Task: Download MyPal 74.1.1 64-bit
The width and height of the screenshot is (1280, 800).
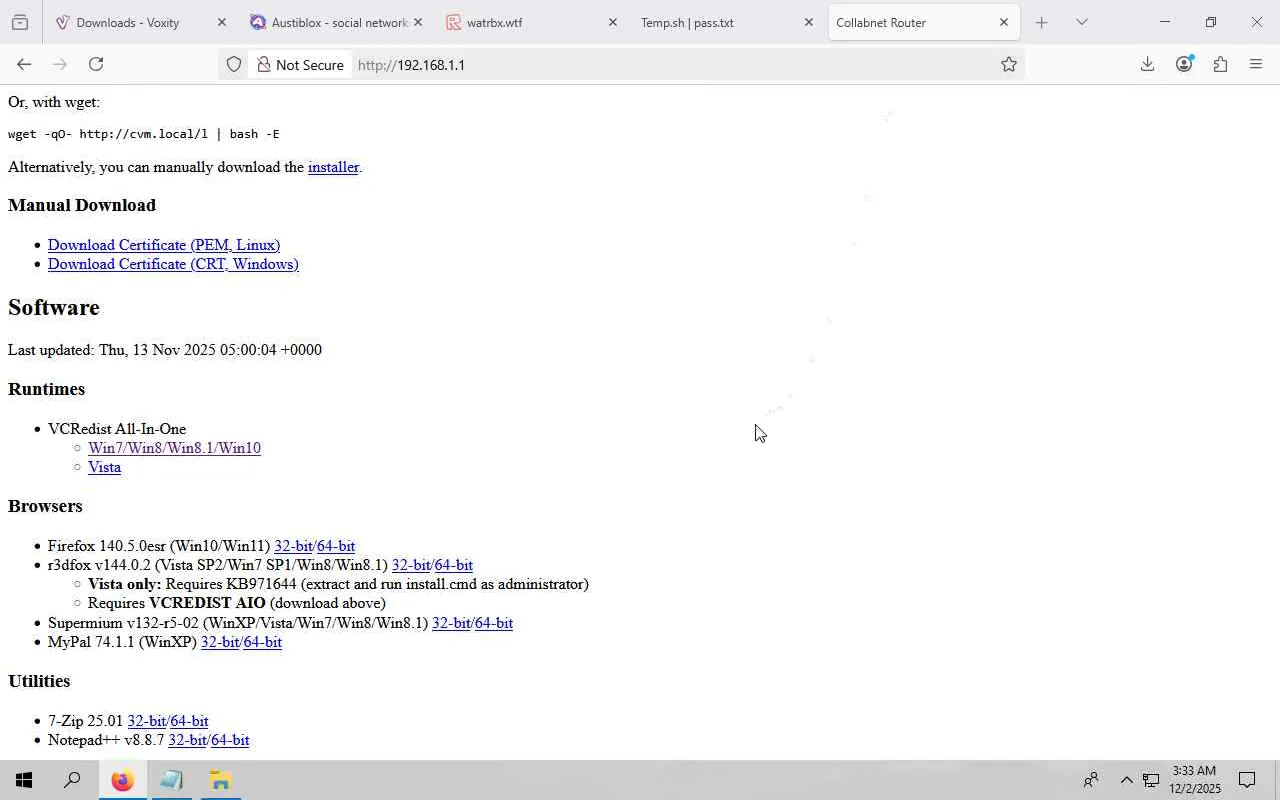Action: tap(263, 642)
